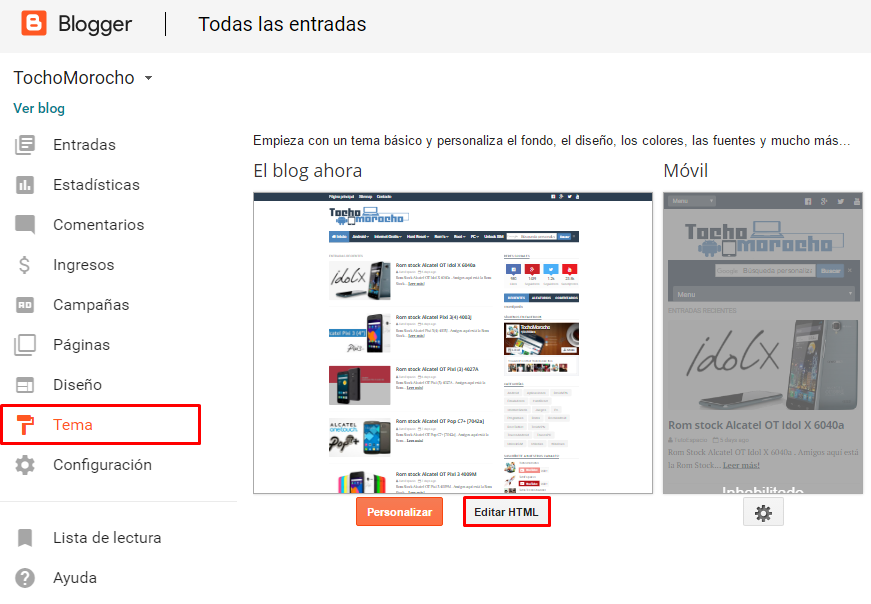
Task: Navigate to Páginas
Action: tap(82, 345)
